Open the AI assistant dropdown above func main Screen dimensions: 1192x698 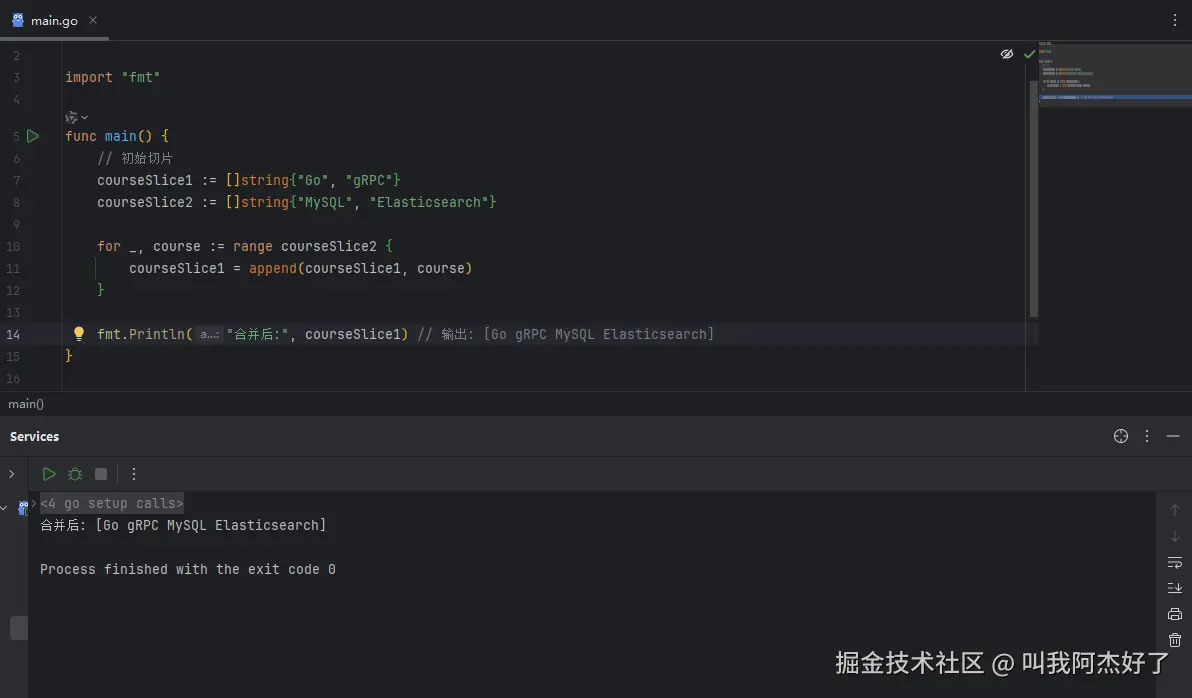(76, 117)
